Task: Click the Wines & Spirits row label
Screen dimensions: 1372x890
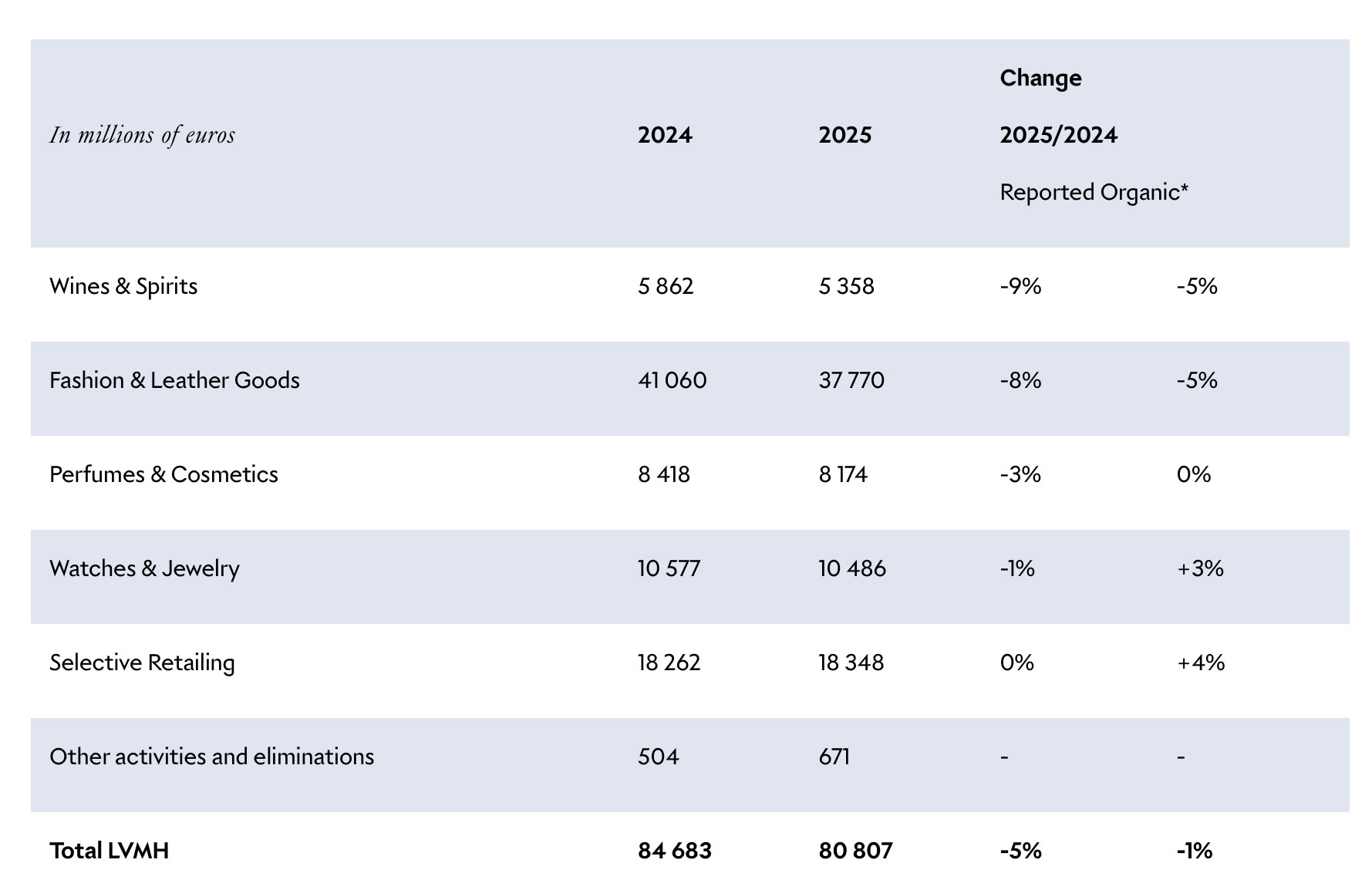Action: (123, 286)
